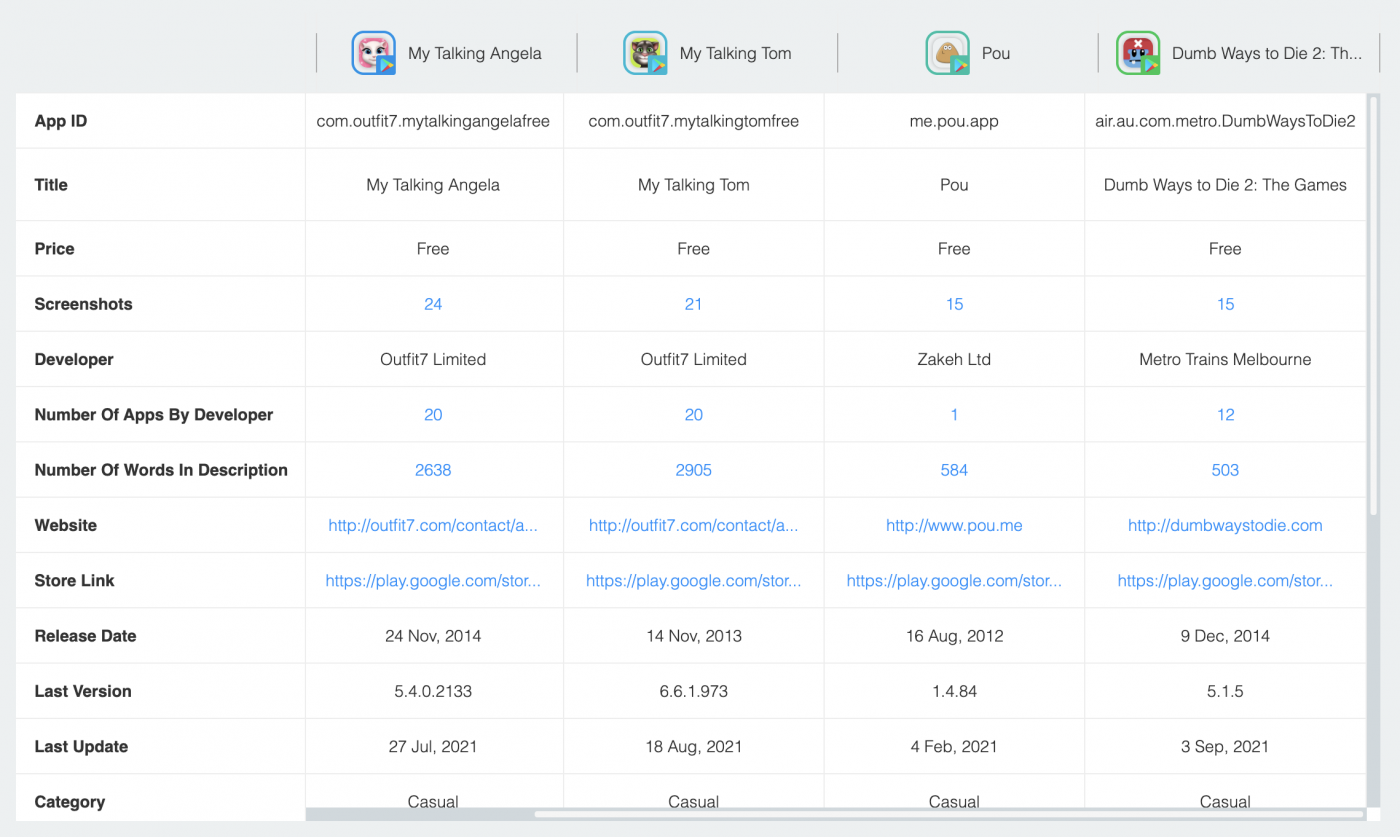
Task: Click the Last Update row label
Action: (x=81, y=746)
